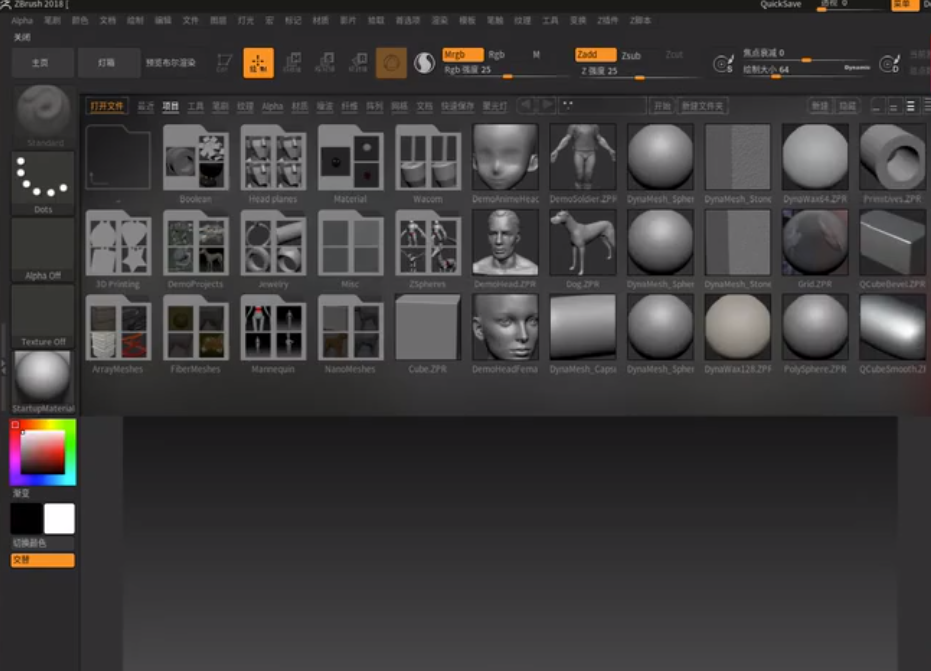Click the Home Page (主页) button
Screen dimensions: 931x671
point(43,63)
